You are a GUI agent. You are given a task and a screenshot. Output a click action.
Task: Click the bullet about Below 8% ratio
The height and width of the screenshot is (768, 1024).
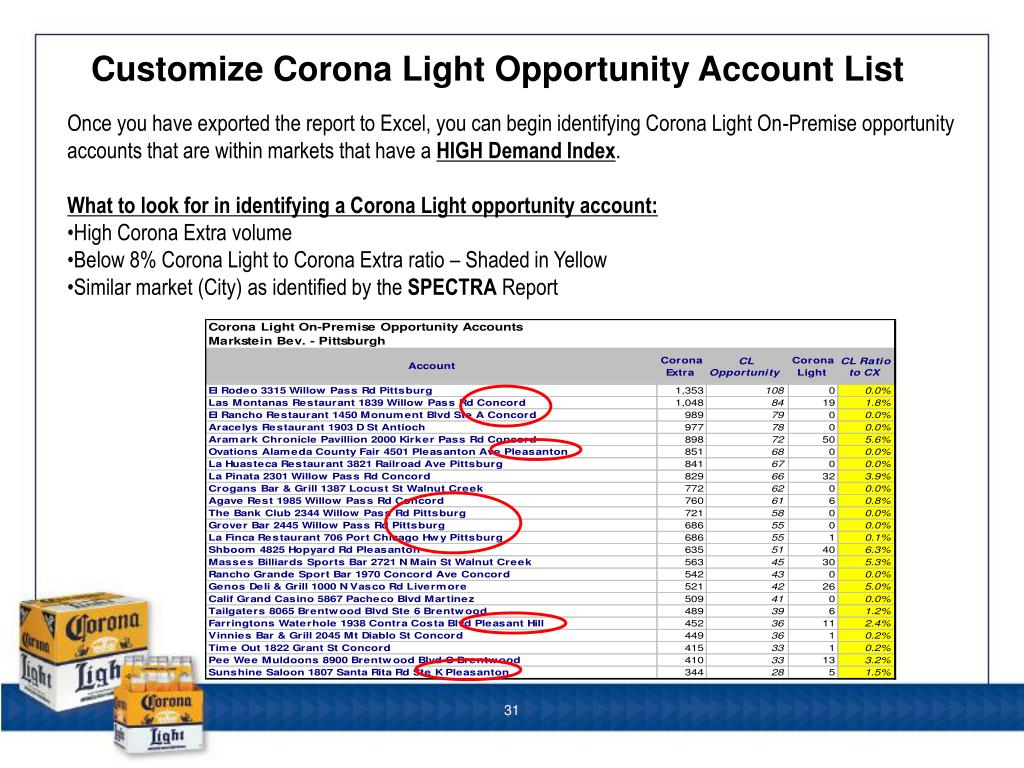[x=337, y=260]
